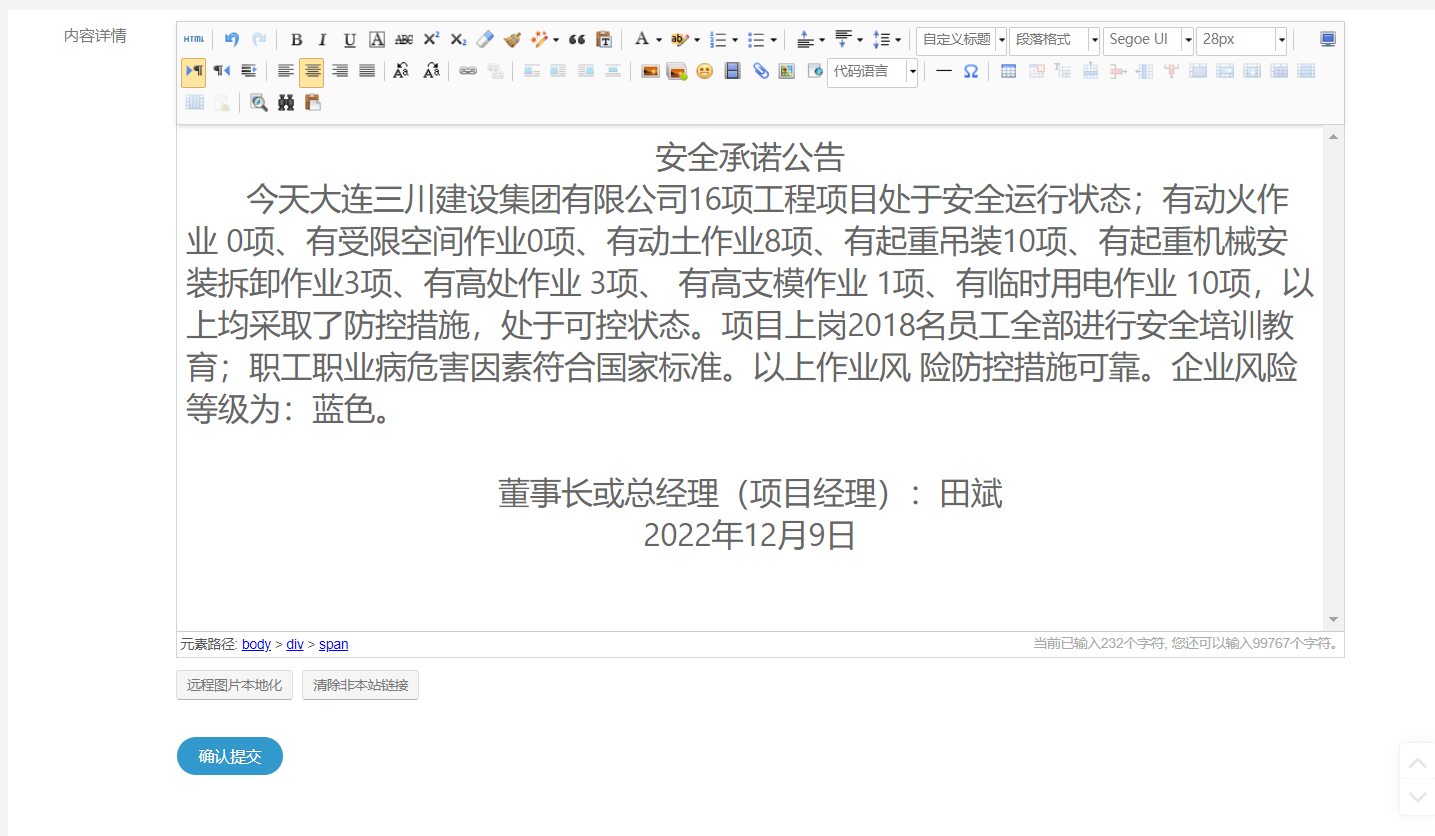1435x836 pixels.
Task: Click the 清除非本站链接 button
Action: click(360, 686)
